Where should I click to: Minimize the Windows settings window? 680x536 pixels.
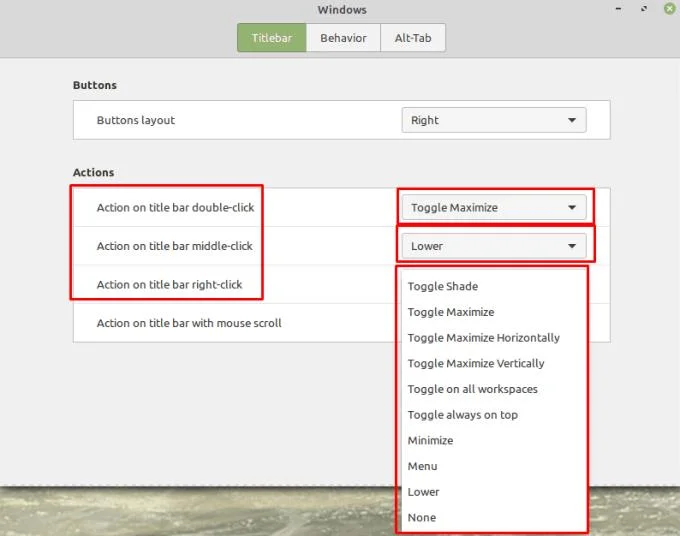point(618,9)
